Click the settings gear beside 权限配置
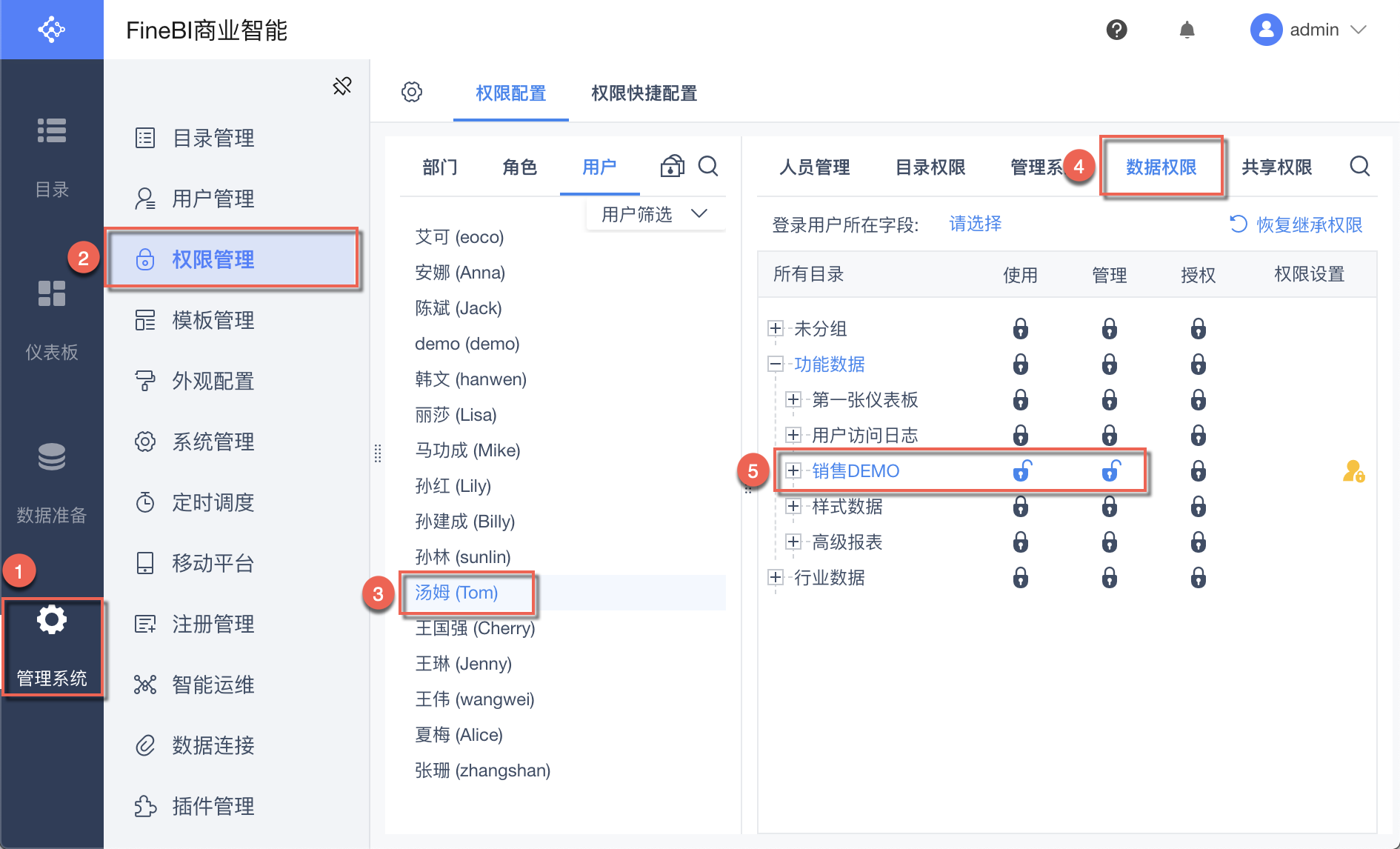The height and width of the screenshot is (849, 1400). pos(412,92)
